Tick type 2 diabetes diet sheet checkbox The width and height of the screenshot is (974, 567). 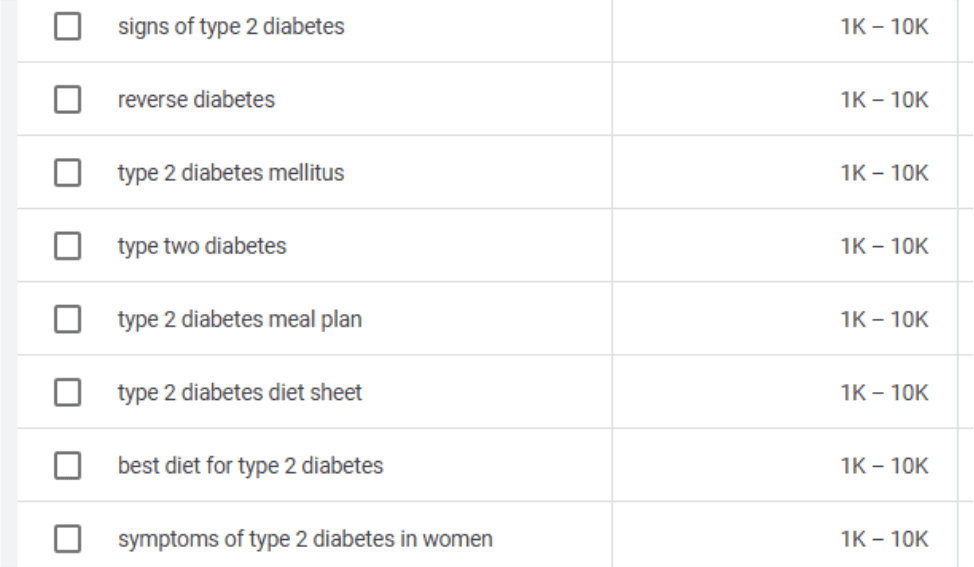pos(67,393)
